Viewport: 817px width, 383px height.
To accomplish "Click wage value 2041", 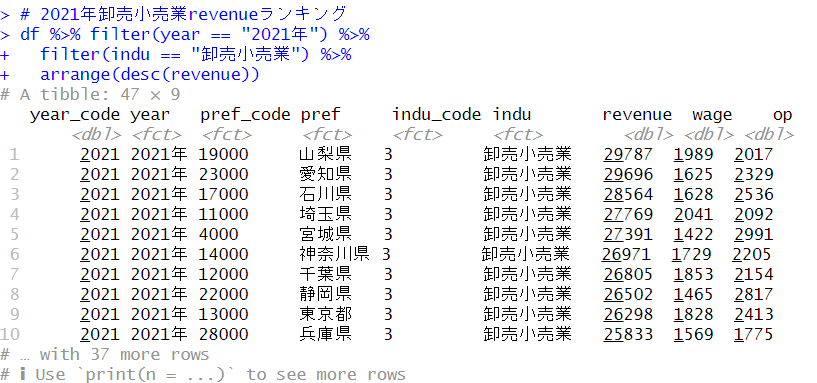I will click(693, 214).
